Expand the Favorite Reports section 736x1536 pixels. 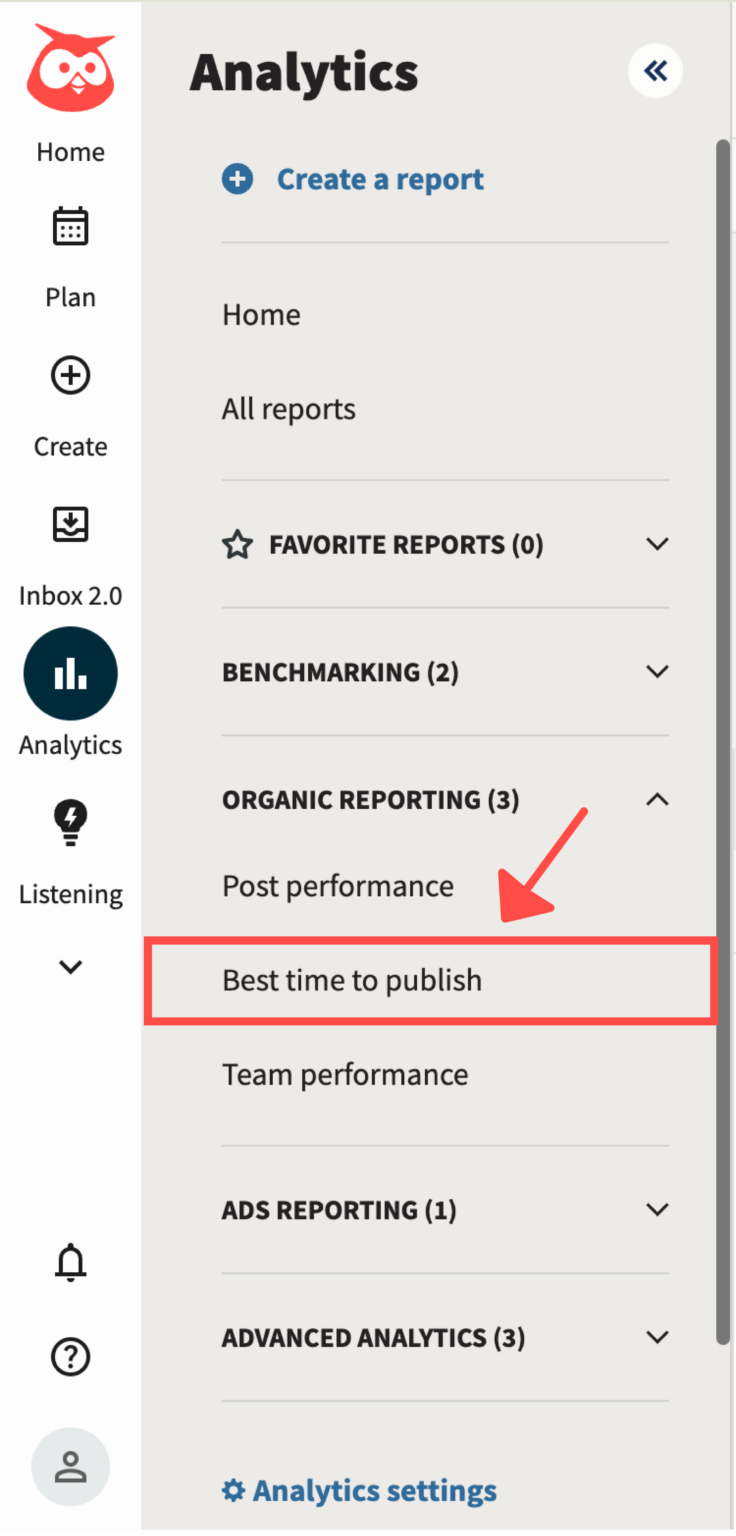pos(657,544)
